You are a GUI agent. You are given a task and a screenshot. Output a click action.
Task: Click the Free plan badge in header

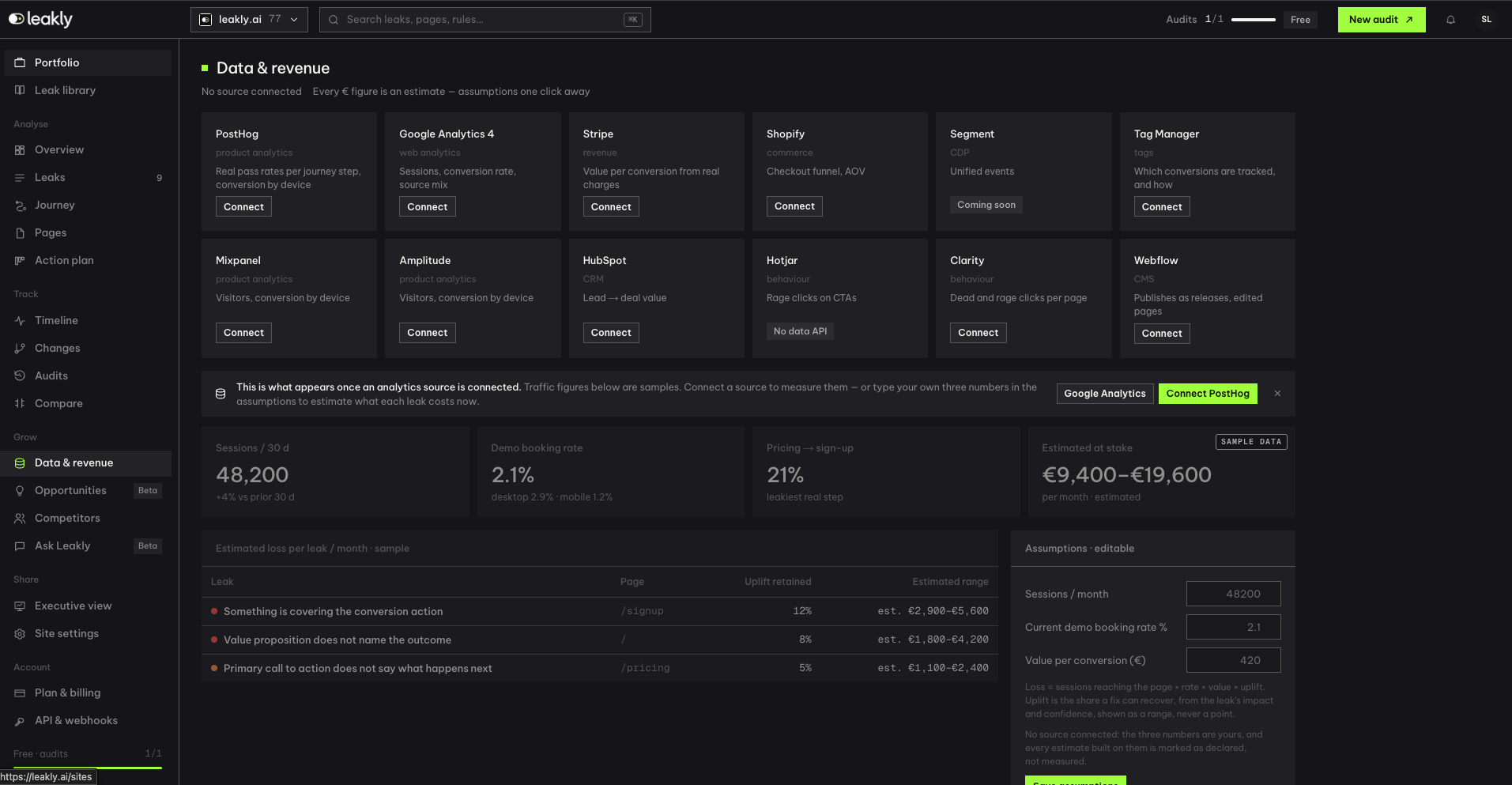[1300, 20]
